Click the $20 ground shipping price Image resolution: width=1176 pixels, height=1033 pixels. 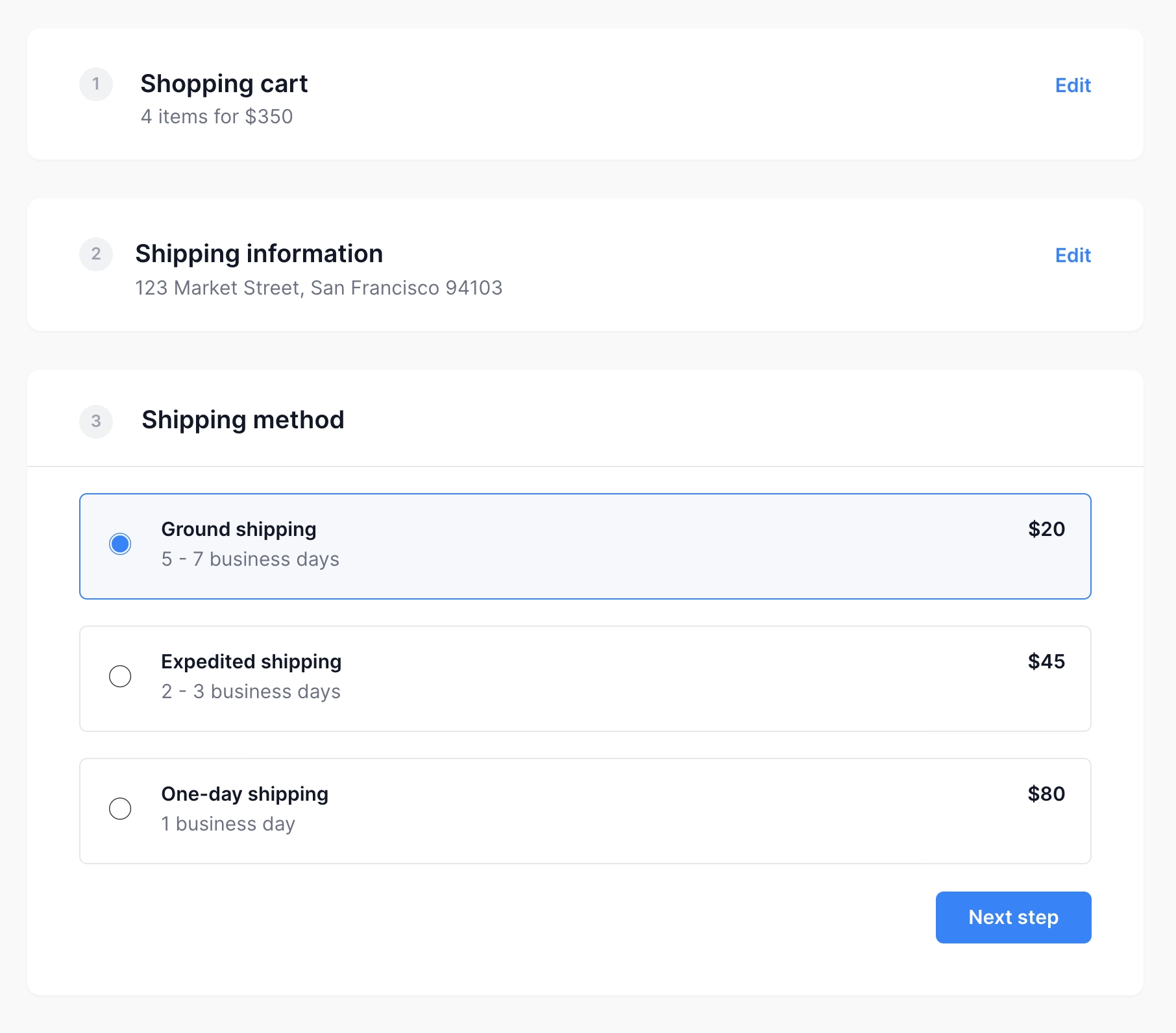1046,529
